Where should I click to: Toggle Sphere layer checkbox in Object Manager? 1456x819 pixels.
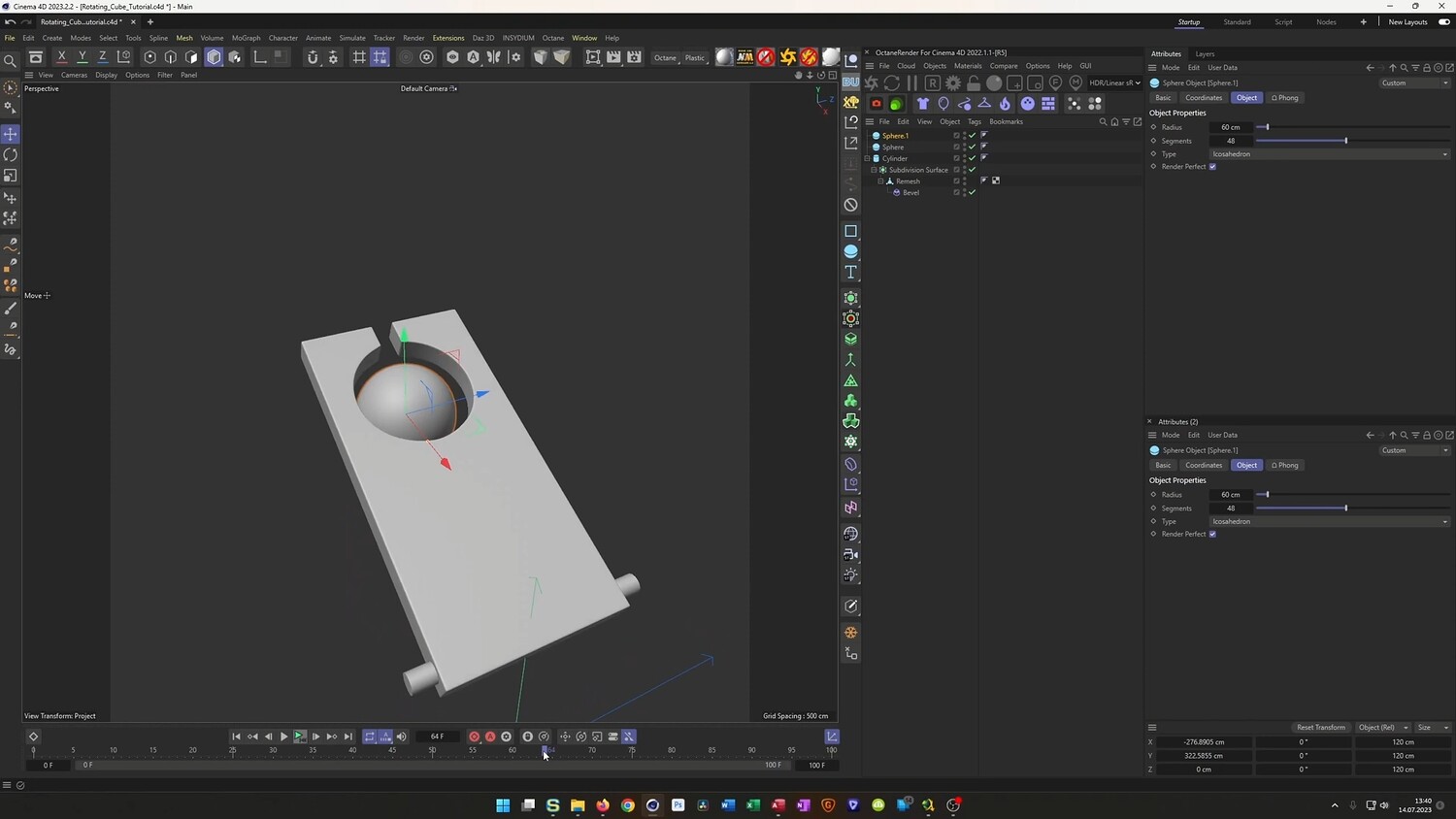956,147
